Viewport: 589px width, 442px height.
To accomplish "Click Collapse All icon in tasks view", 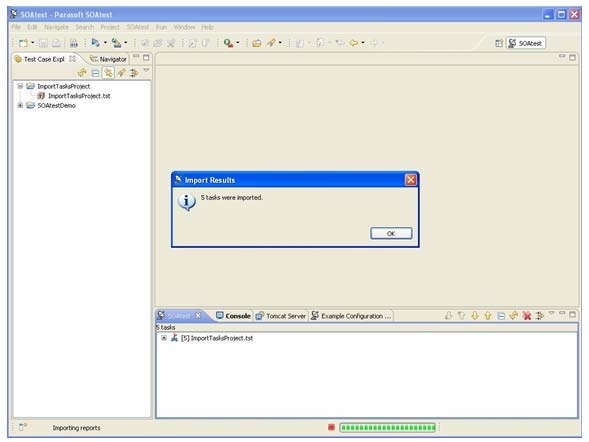I will [x=501, y=316].
